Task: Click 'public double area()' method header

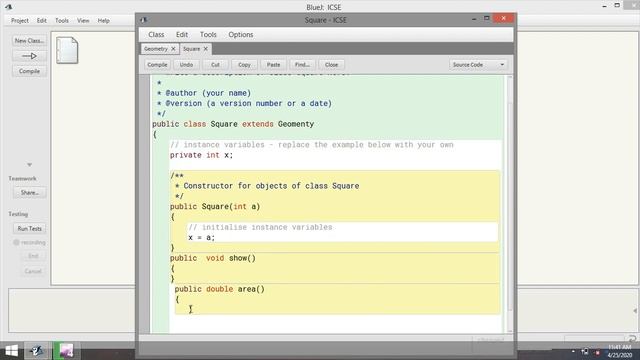Action: (220, 289)
